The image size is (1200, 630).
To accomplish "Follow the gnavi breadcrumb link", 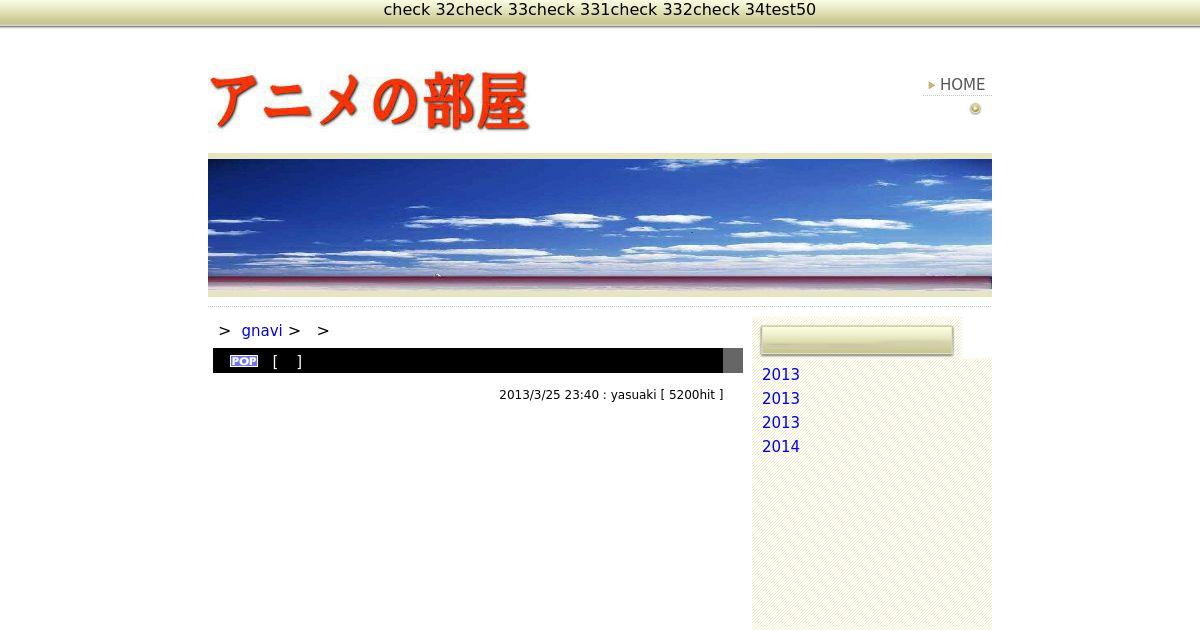I will [262, 330].
